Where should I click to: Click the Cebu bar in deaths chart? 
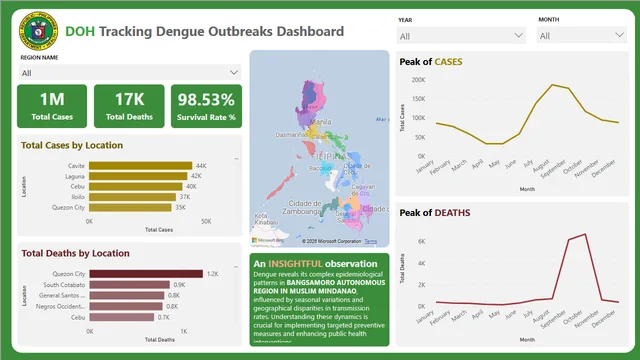[122, 317]
